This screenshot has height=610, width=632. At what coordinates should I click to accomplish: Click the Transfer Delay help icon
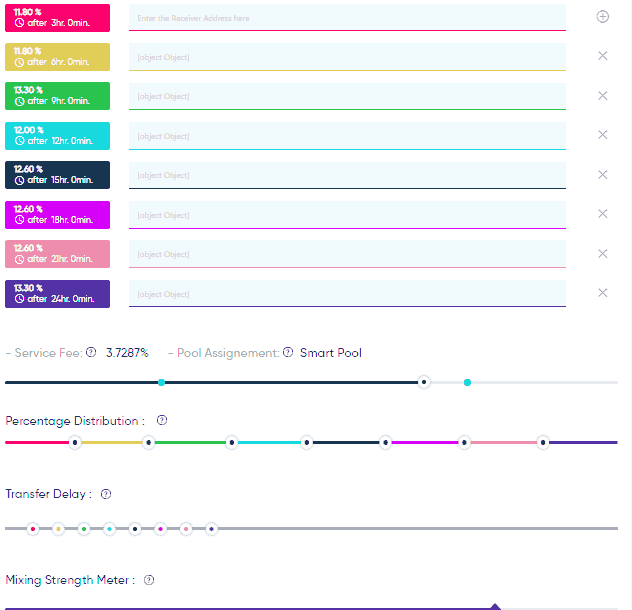tap(106, 494)
